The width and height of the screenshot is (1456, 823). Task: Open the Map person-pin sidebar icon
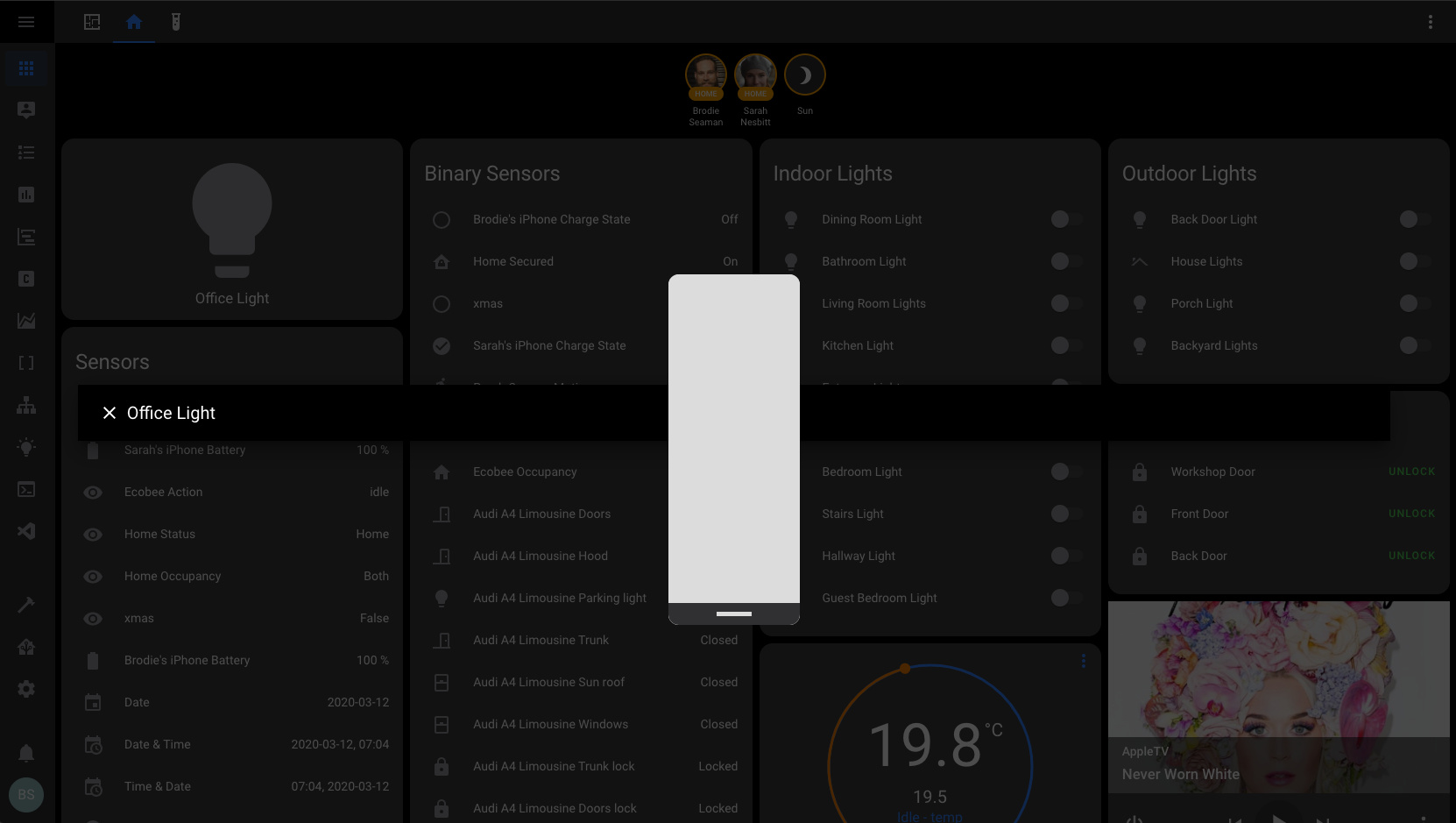[26, 110]
